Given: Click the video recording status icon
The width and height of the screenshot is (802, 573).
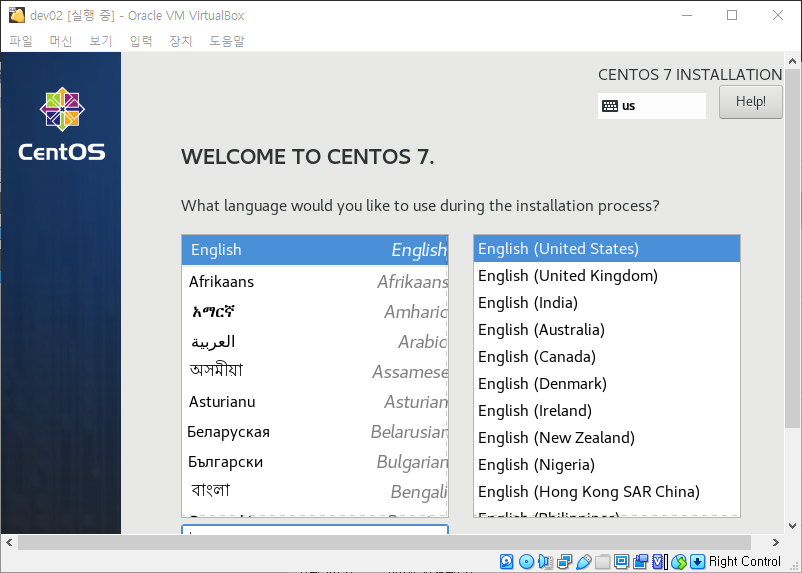Looking at the screenshot, I should coord(640,561).
